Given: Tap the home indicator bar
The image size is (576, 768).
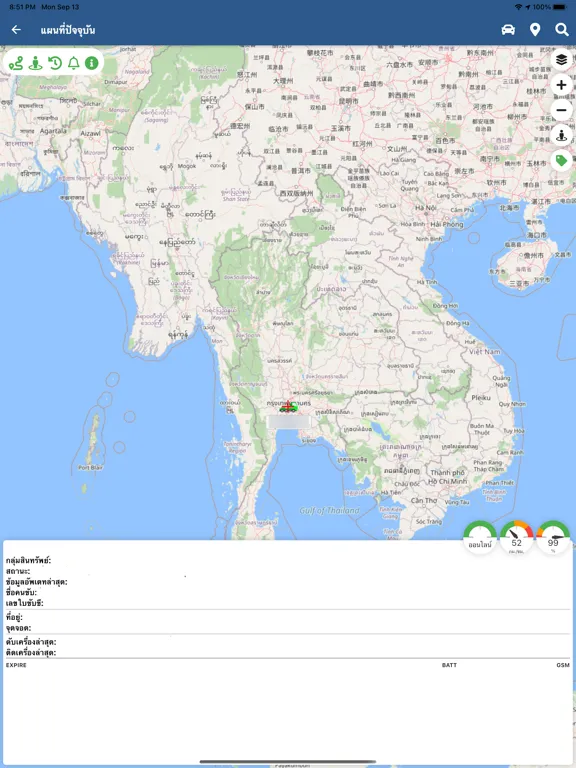Looking at the screenshot, I should pos(288,762).
